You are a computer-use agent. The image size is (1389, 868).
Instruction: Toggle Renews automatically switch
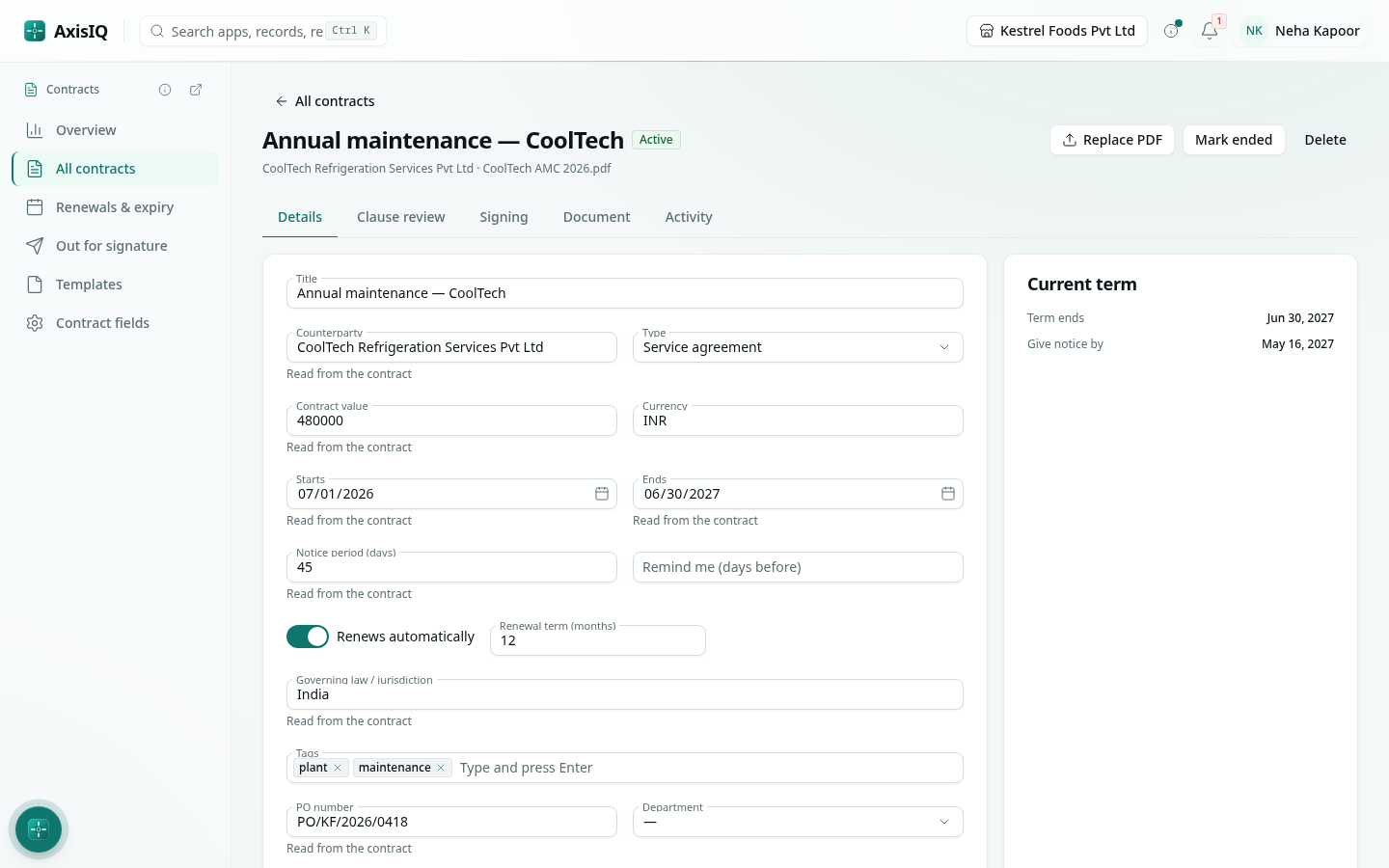click(x=308, y=637)
